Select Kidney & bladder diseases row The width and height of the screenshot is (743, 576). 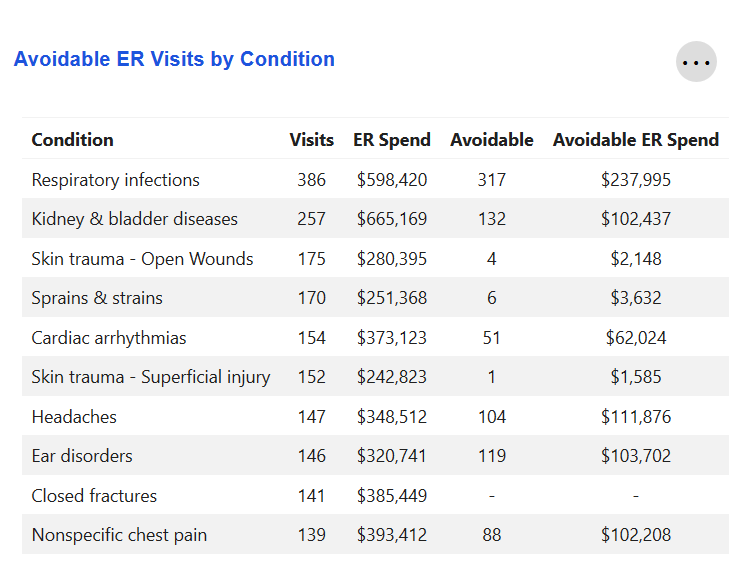click(x=135, y=219)
